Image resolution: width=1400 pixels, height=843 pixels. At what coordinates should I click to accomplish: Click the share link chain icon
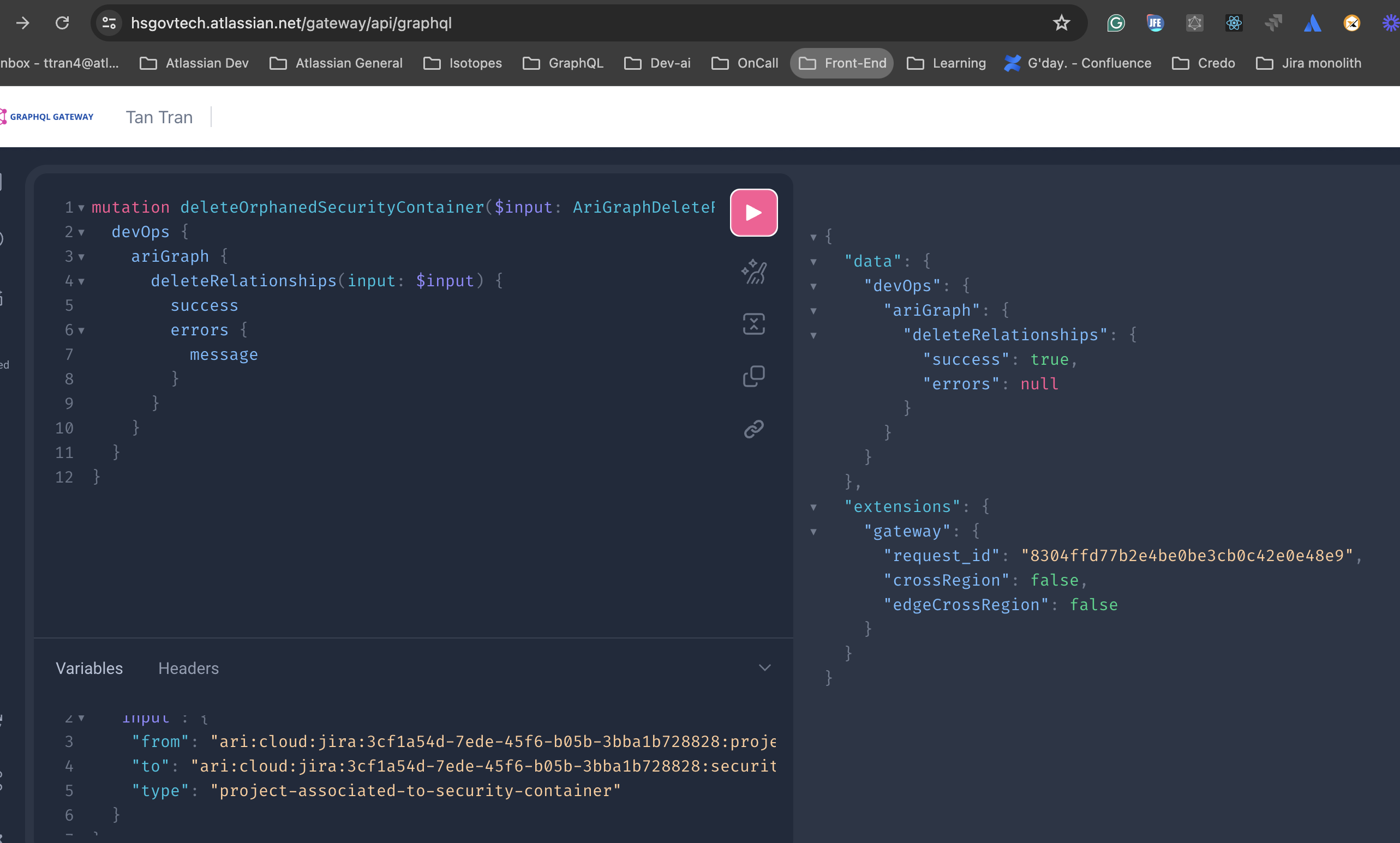click(753, 429)
